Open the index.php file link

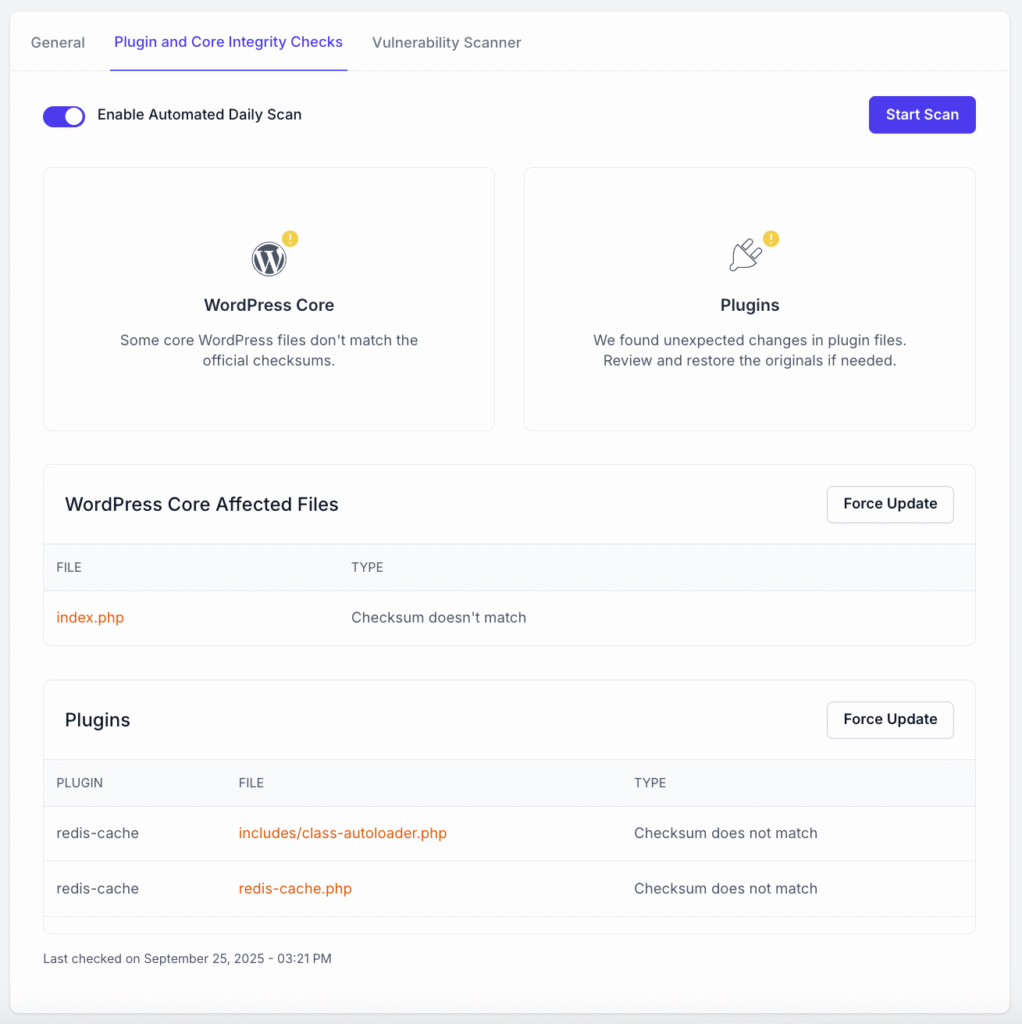[x=90, y=618]
